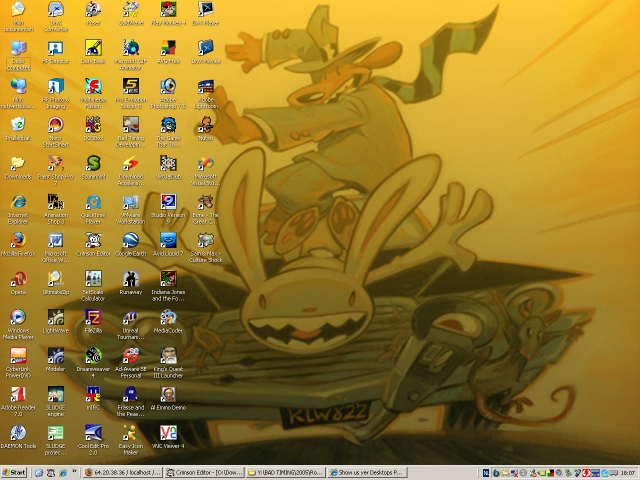Viewport: 640px width, 480px height.
Task: Switch to localhost Firefox taskbar window
Action: [x=122, y=473]
